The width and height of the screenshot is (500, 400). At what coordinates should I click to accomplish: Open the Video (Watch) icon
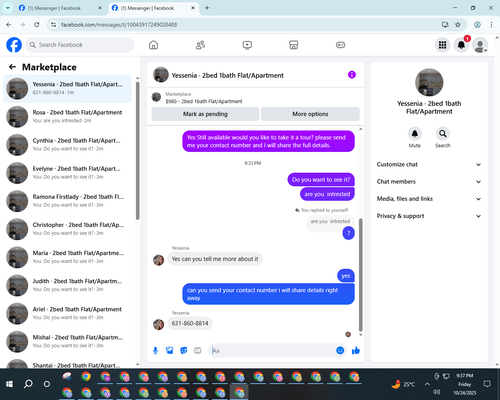point(247,45)
